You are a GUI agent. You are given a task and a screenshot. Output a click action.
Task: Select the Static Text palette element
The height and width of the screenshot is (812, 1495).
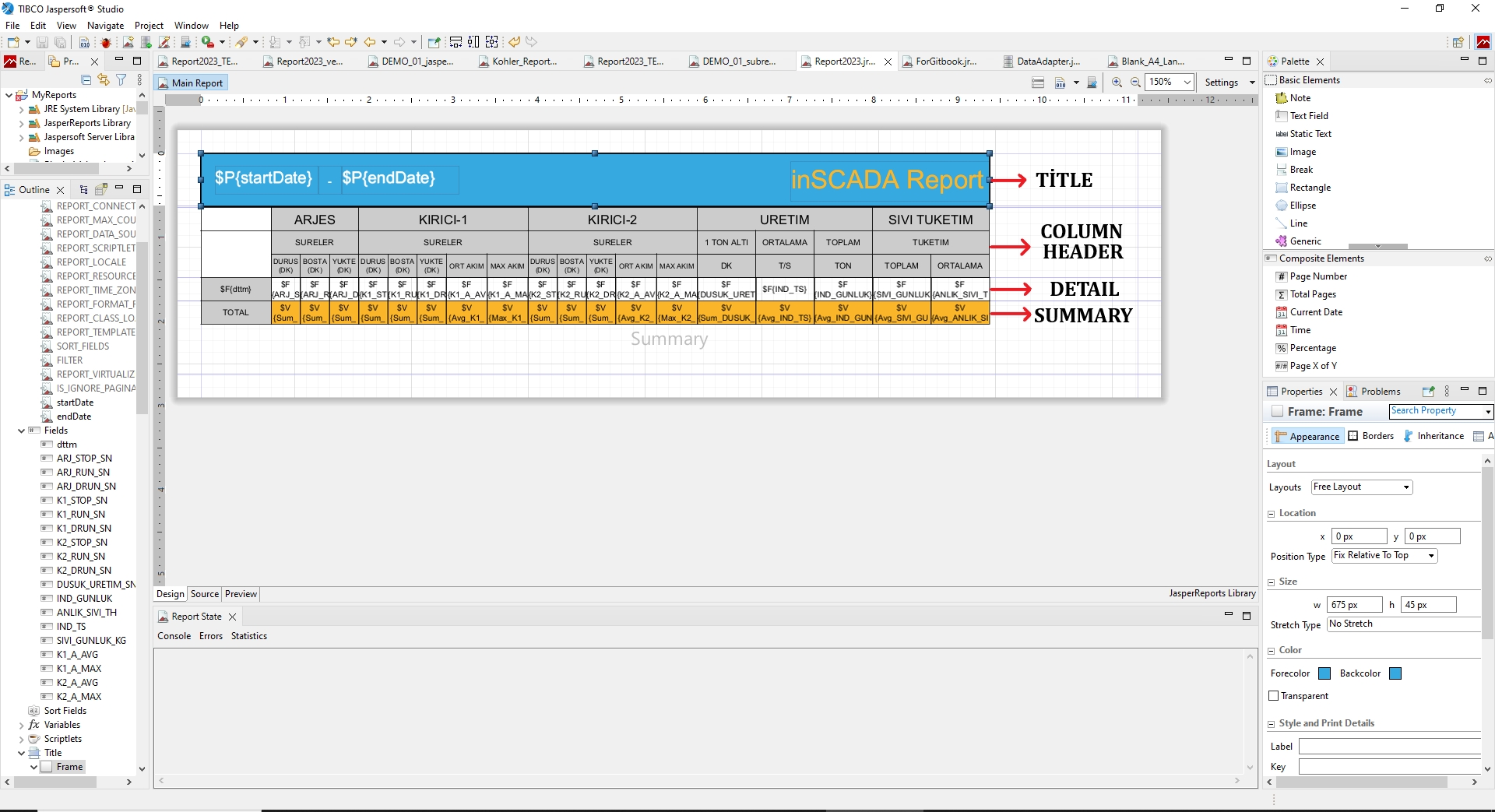coord(1310,134)
